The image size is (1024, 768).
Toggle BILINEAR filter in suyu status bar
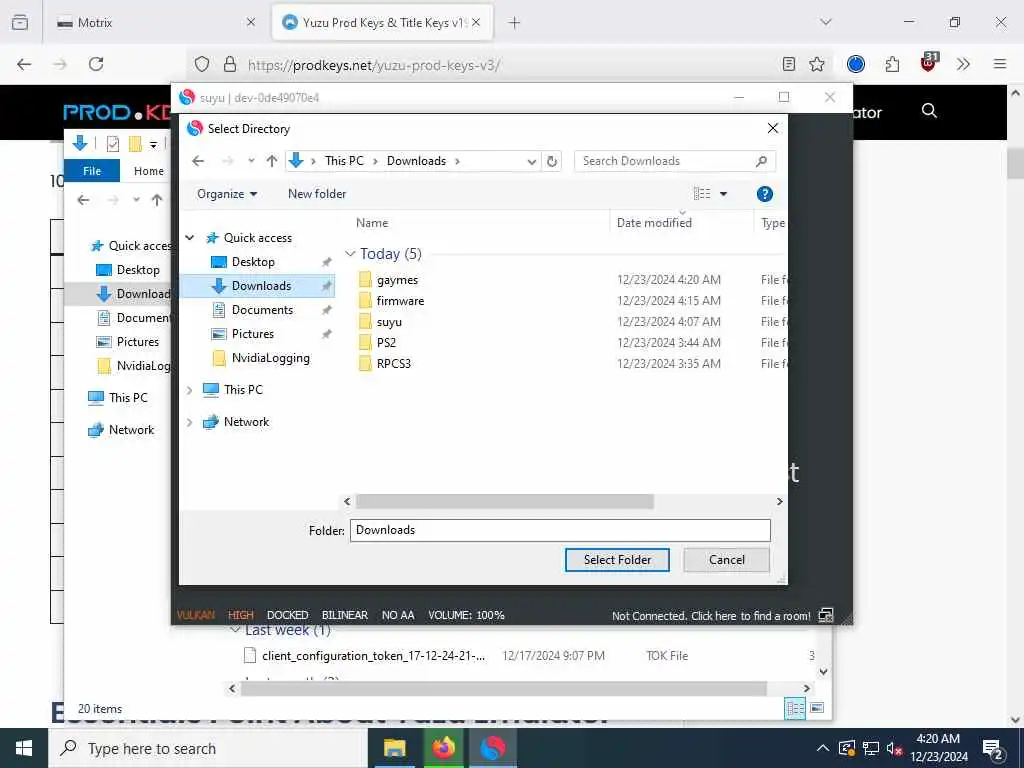(x=345, y=615)
